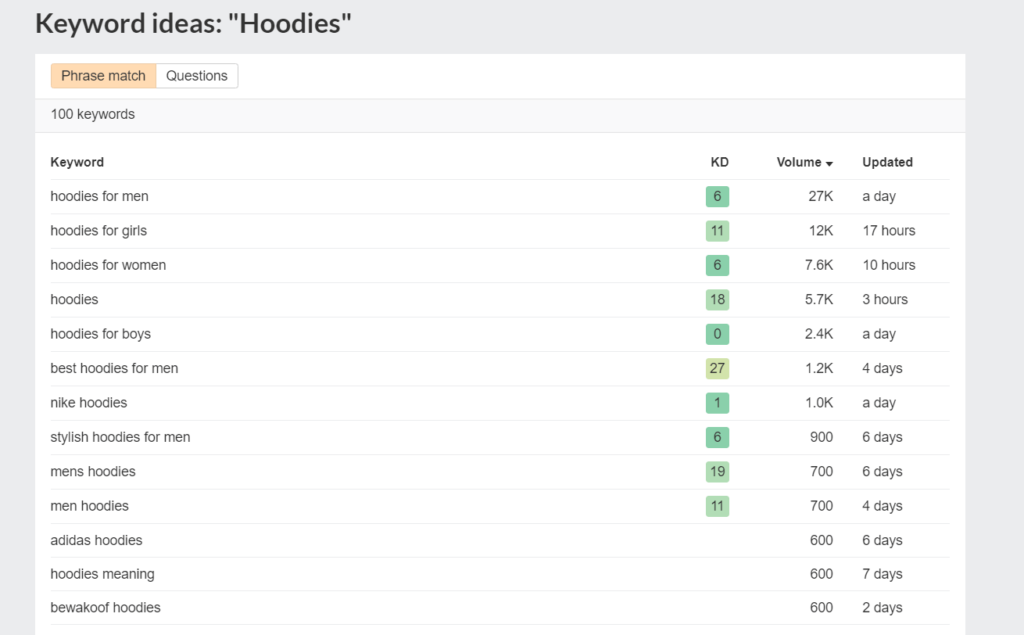Select the keyword "men hoodies"

coord(89,506)
